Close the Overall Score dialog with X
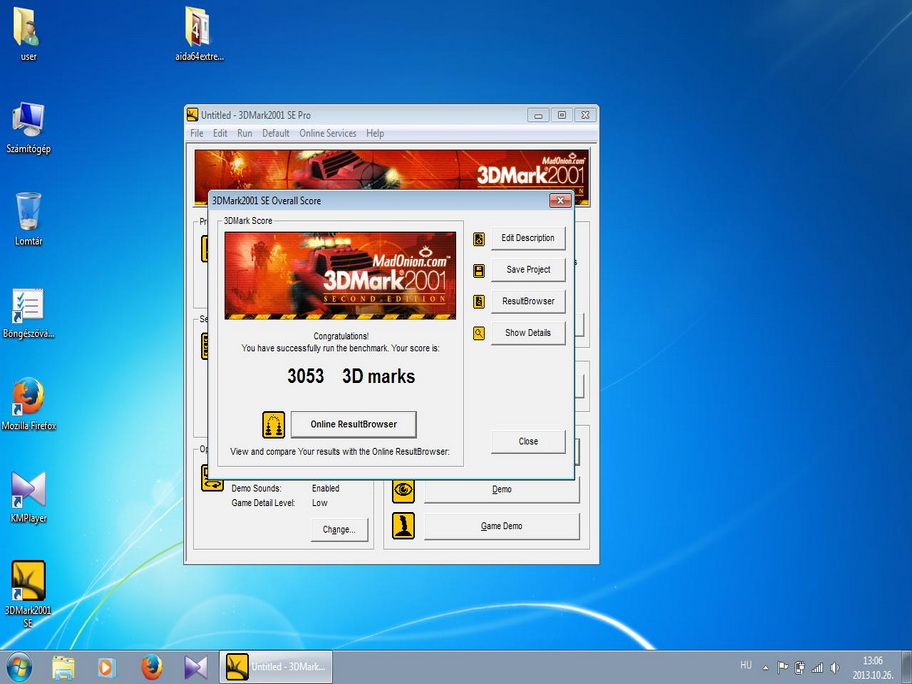Image resolution: width=912 pixels, height=684 pixels. pos(560,201)
